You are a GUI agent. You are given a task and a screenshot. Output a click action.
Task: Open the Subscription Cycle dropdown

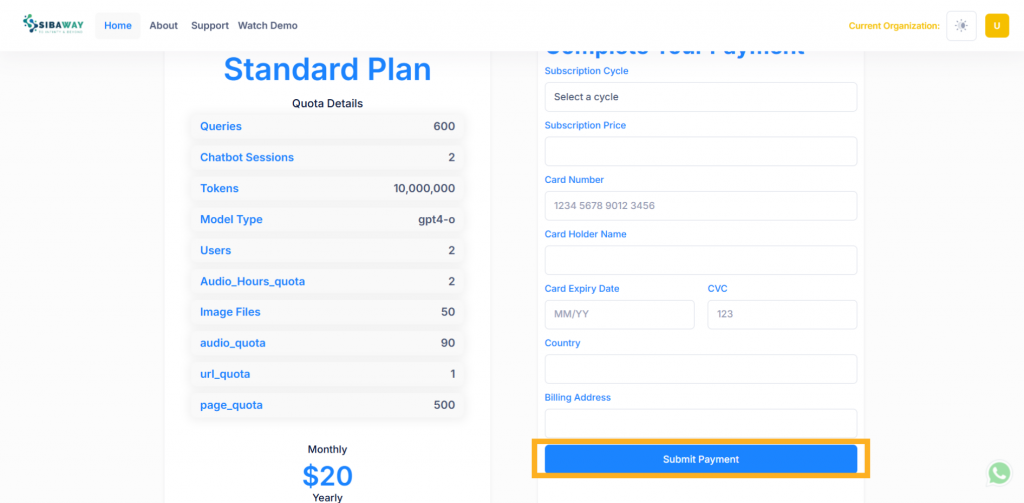[x=701, y=97]
